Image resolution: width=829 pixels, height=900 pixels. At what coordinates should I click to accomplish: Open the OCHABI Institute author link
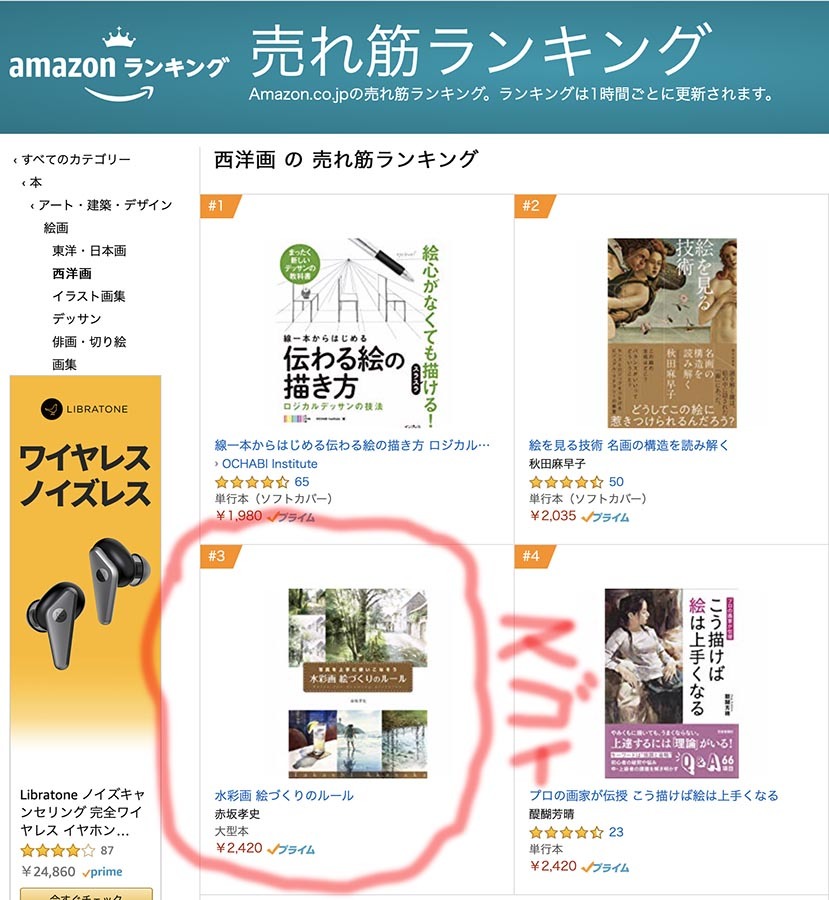point(269,463)
